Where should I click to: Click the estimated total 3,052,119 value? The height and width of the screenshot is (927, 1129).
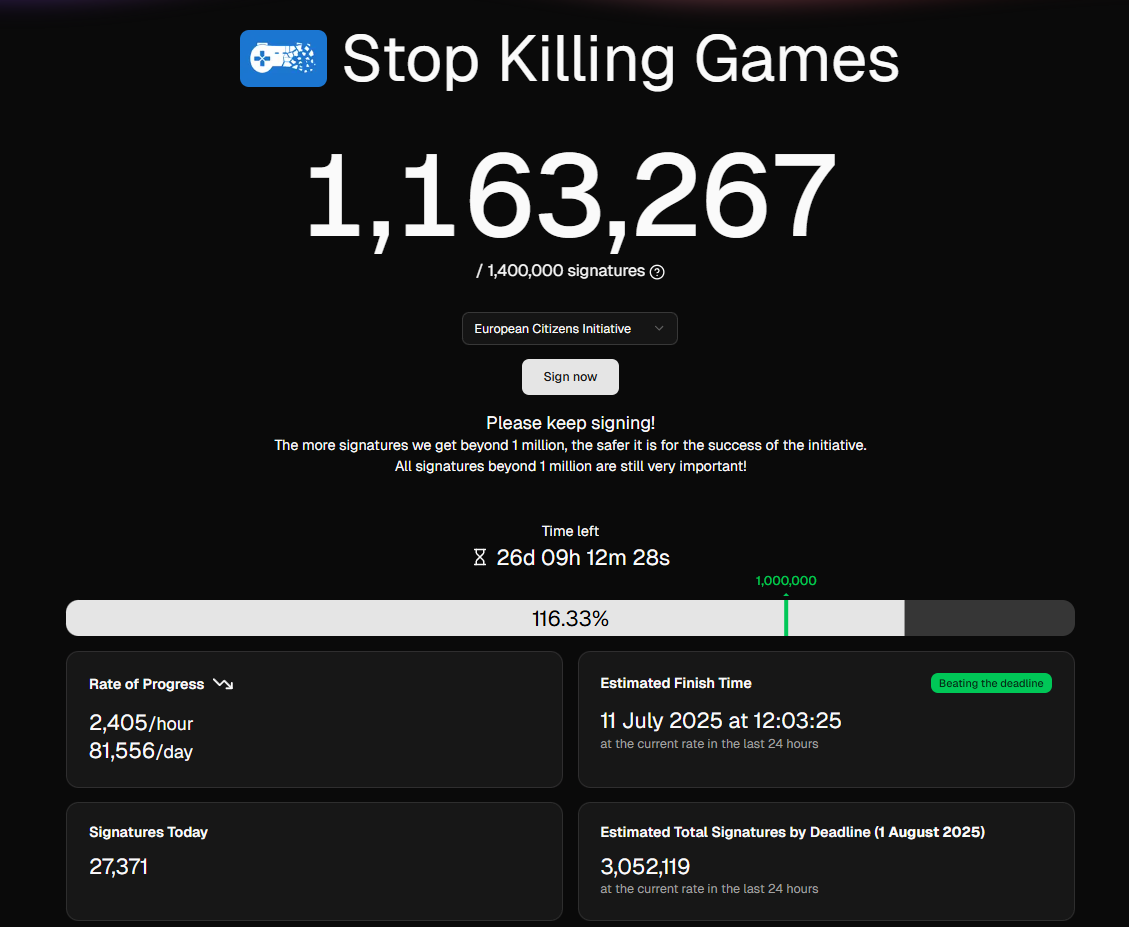(645, 866)
